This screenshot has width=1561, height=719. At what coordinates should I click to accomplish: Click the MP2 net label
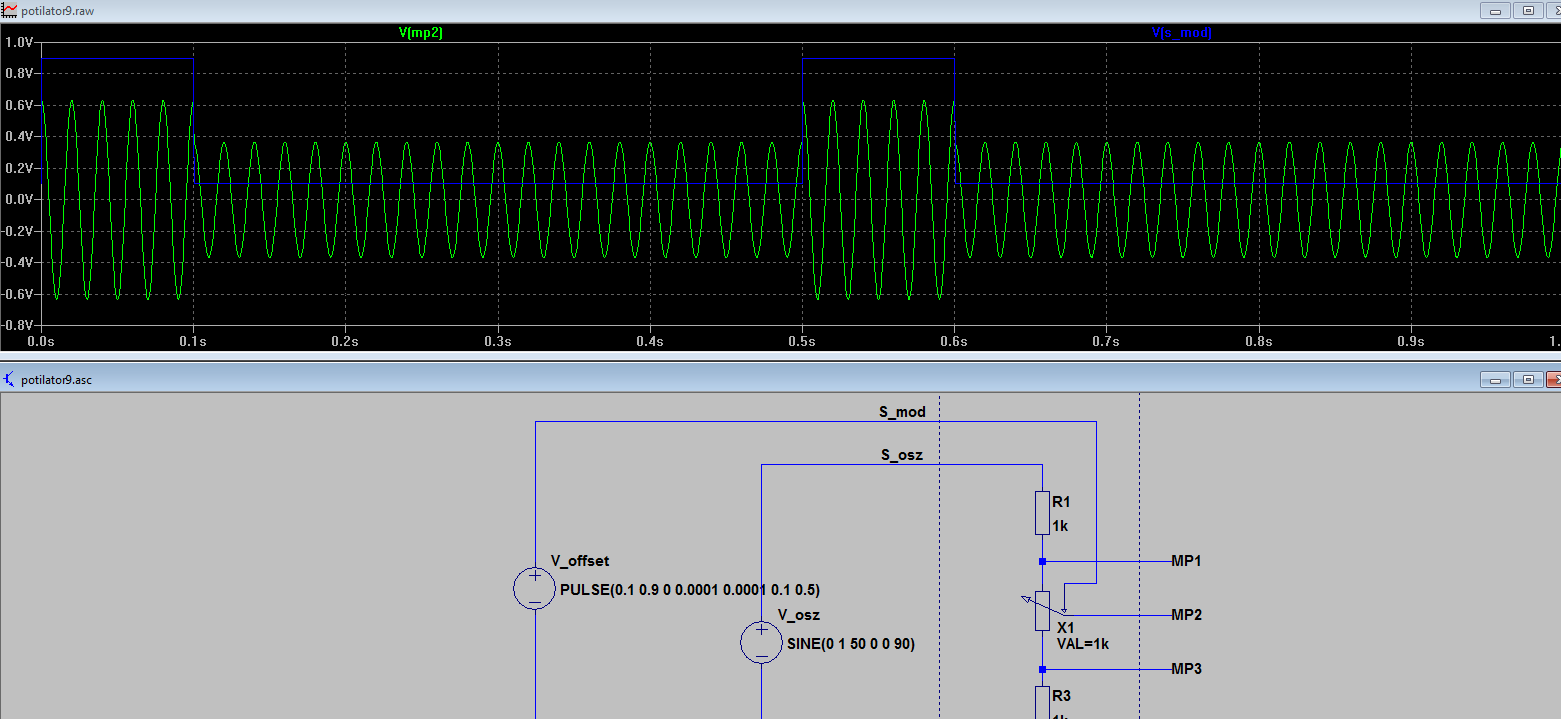point(1186,615)
